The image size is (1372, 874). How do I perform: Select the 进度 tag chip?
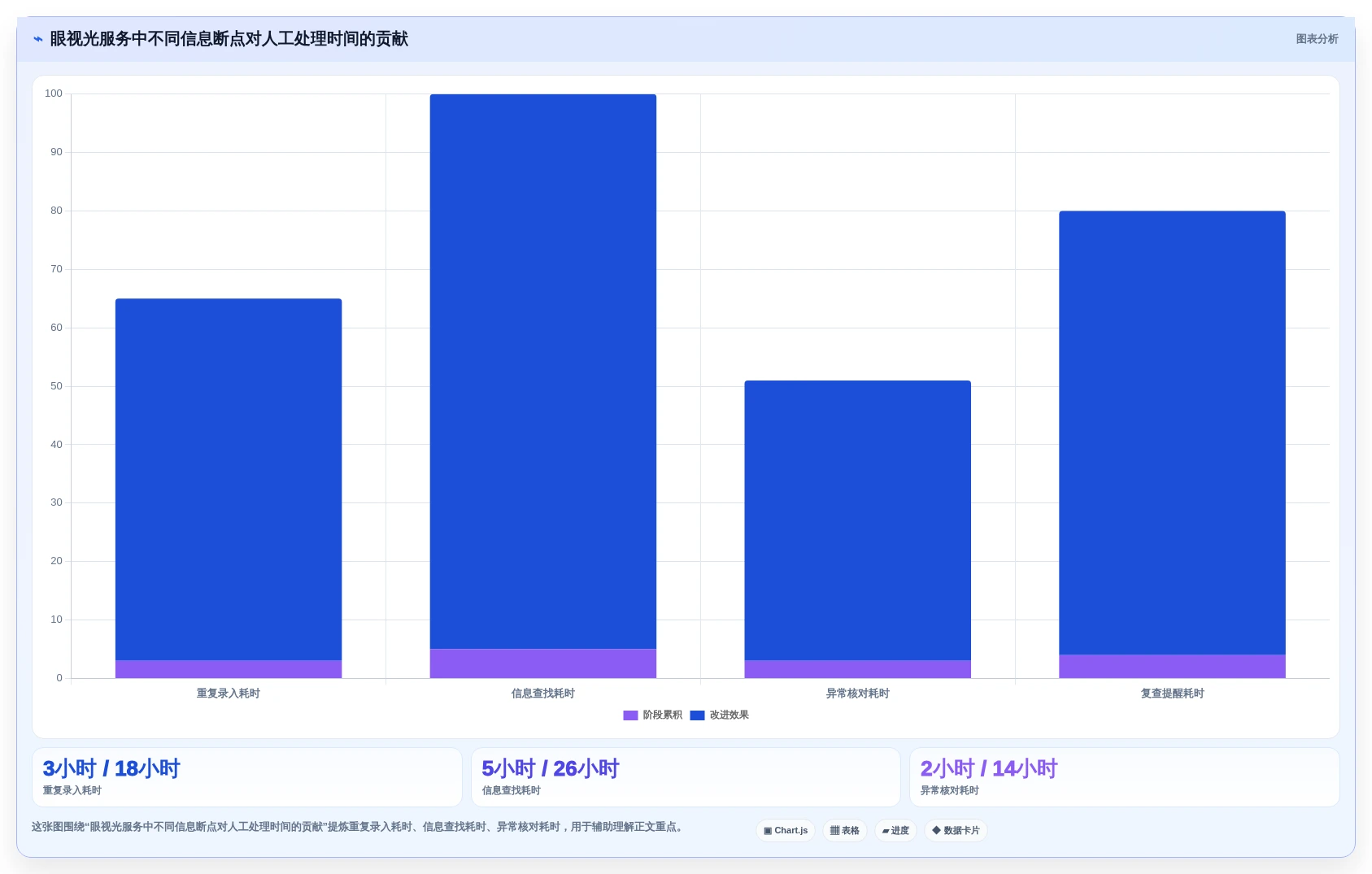pyautogui.click(x=895, y=830)
